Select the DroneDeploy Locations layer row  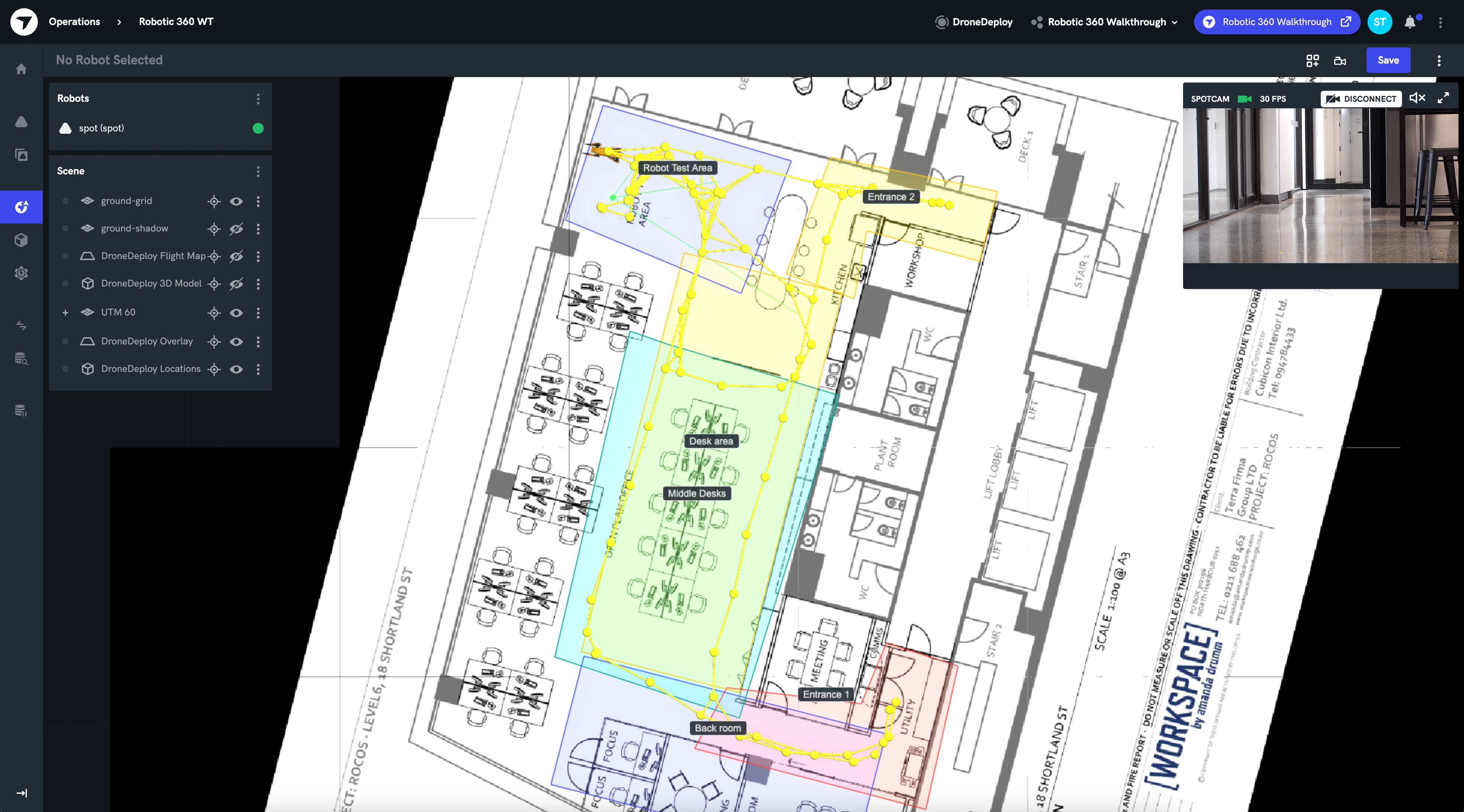click(x=160, y=370)
